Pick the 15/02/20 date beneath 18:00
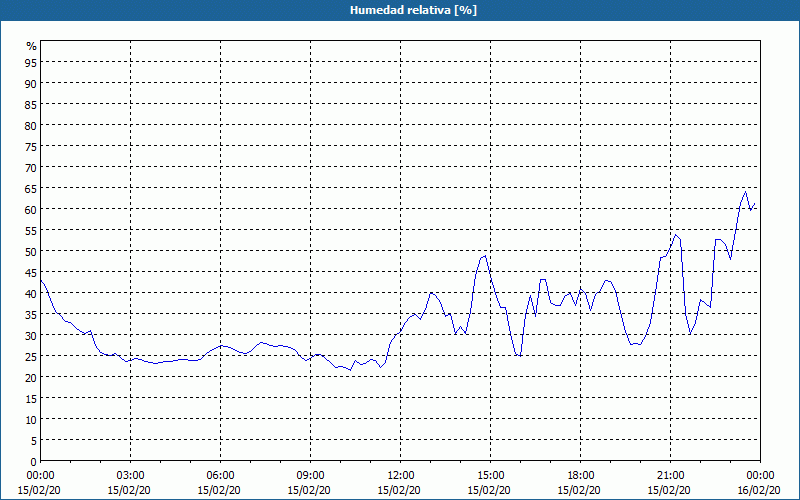The image size is (800, 500). click(x=579, y=490)
